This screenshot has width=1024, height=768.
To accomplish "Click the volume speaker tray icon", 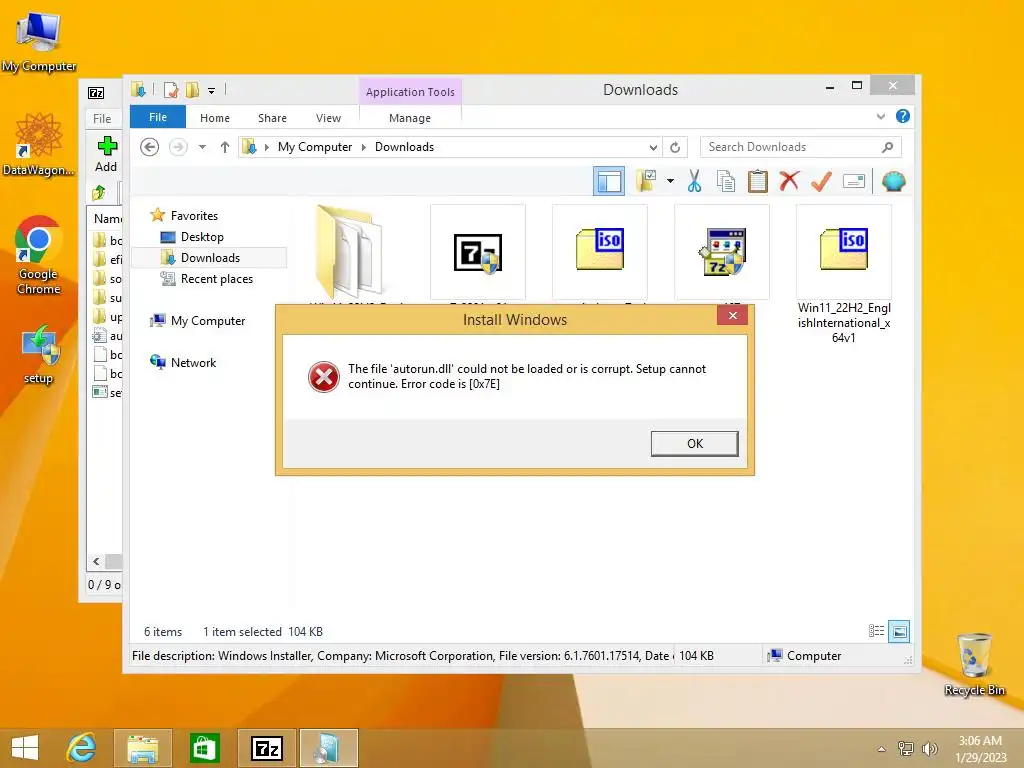I will click(x=929, y=749).
